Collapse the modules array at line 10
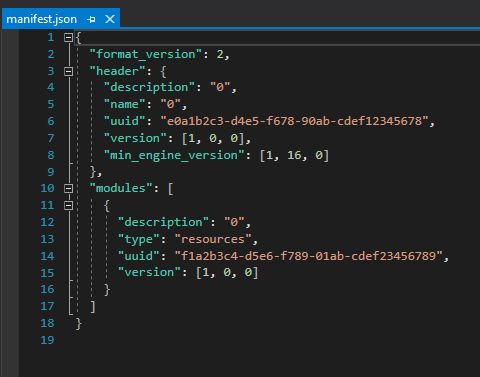 click(68, 189)
